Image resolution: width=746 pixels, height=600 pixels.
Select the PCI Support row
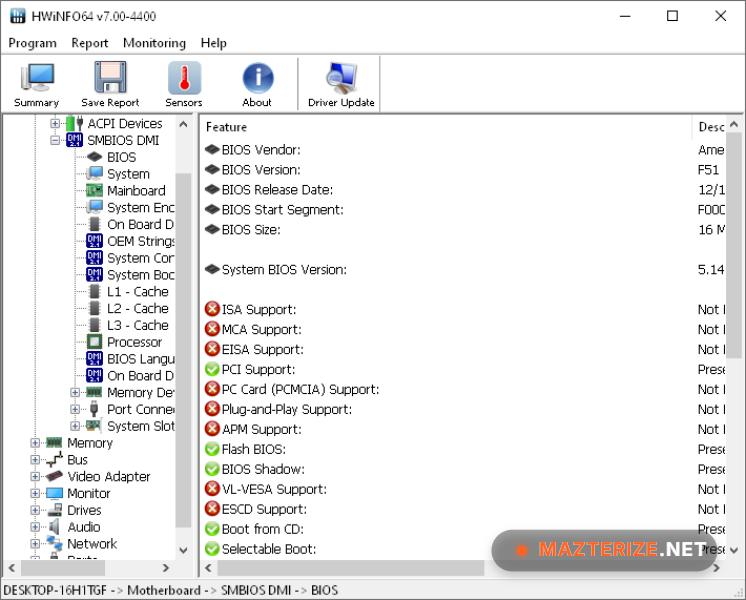pos(464,370)
